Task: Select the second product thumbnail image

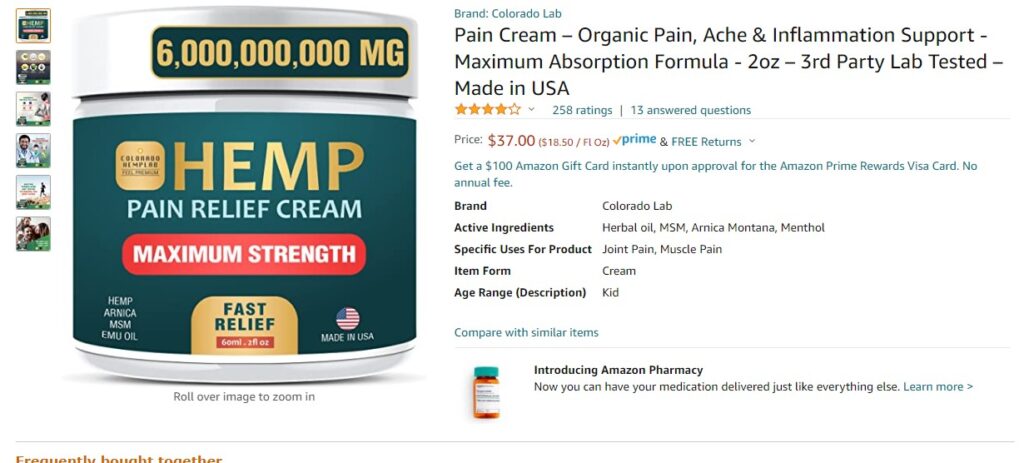Action: (33, 67)
